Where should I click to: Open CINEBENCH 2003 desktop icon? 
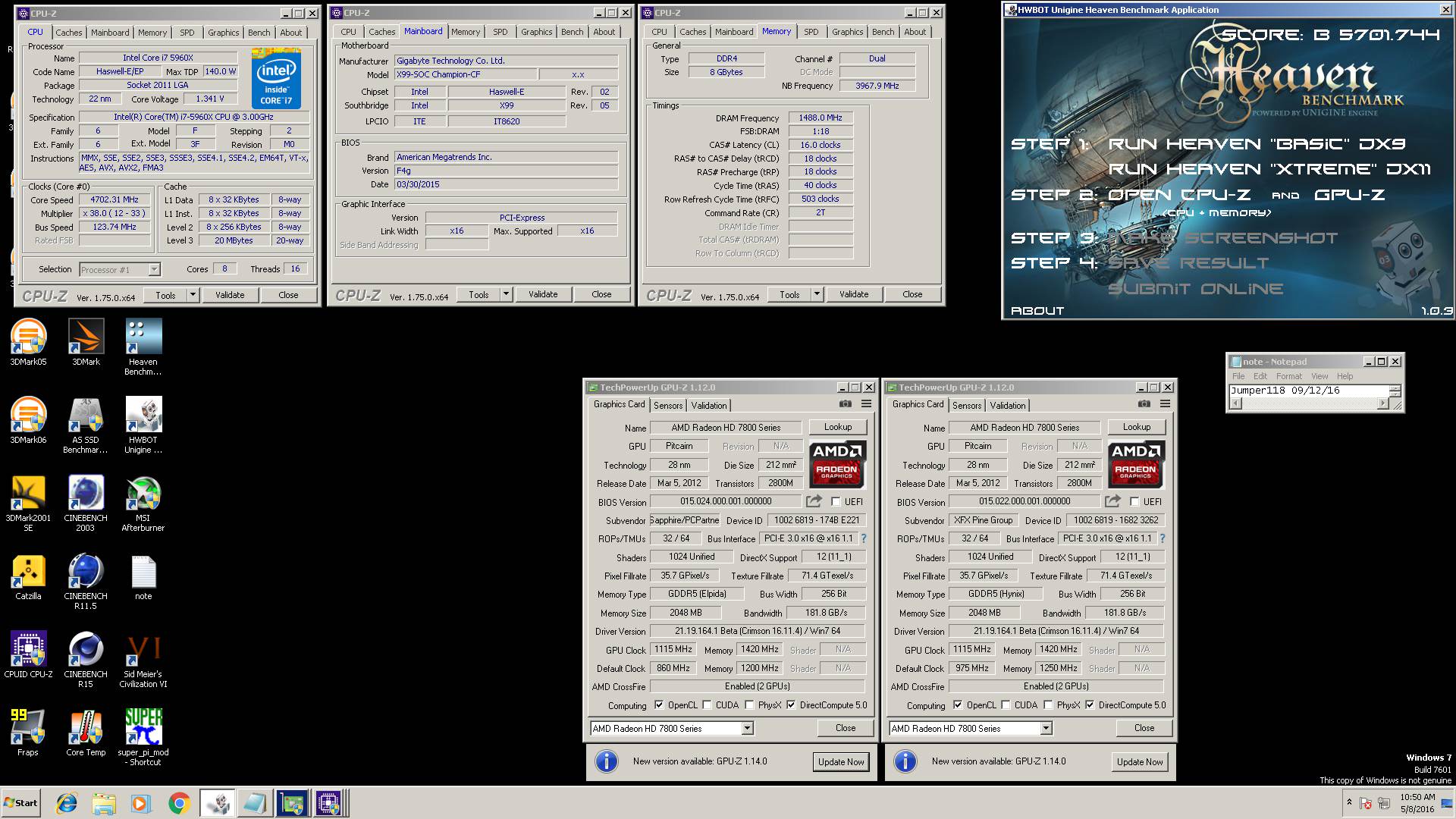tap(86, 504)
